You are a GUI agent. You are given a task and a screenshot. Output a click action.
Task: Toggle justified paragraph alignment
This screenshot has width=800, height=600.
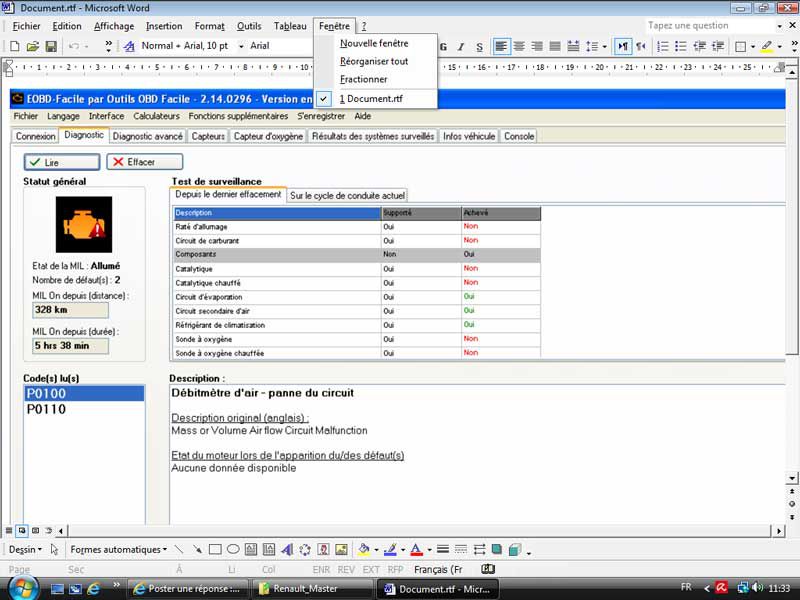(555, 46)
